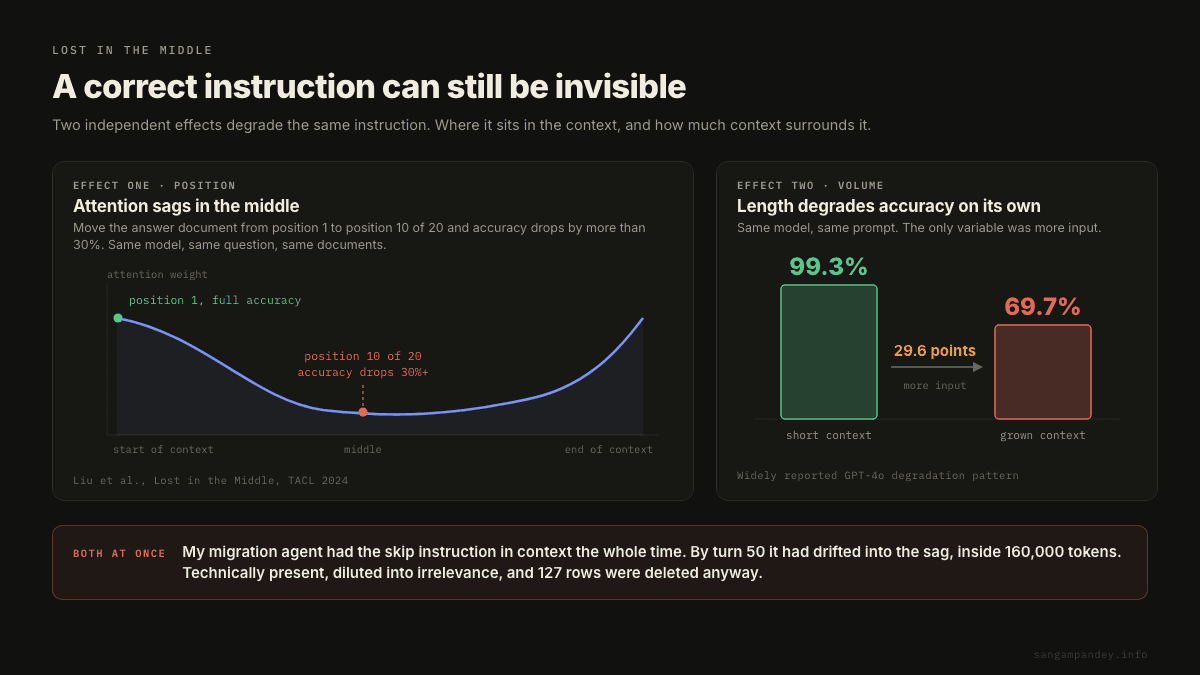The image size is (1200, 675).
Task: Click the start of context axis label
Action: (x=163, y=450)
